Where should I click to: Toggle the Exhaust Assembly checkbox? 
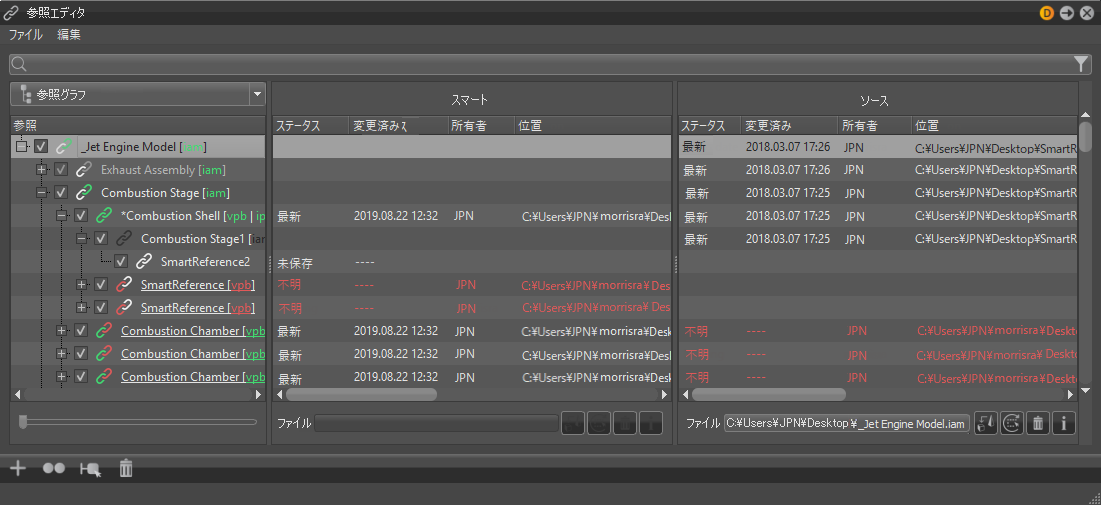[61, 170]
